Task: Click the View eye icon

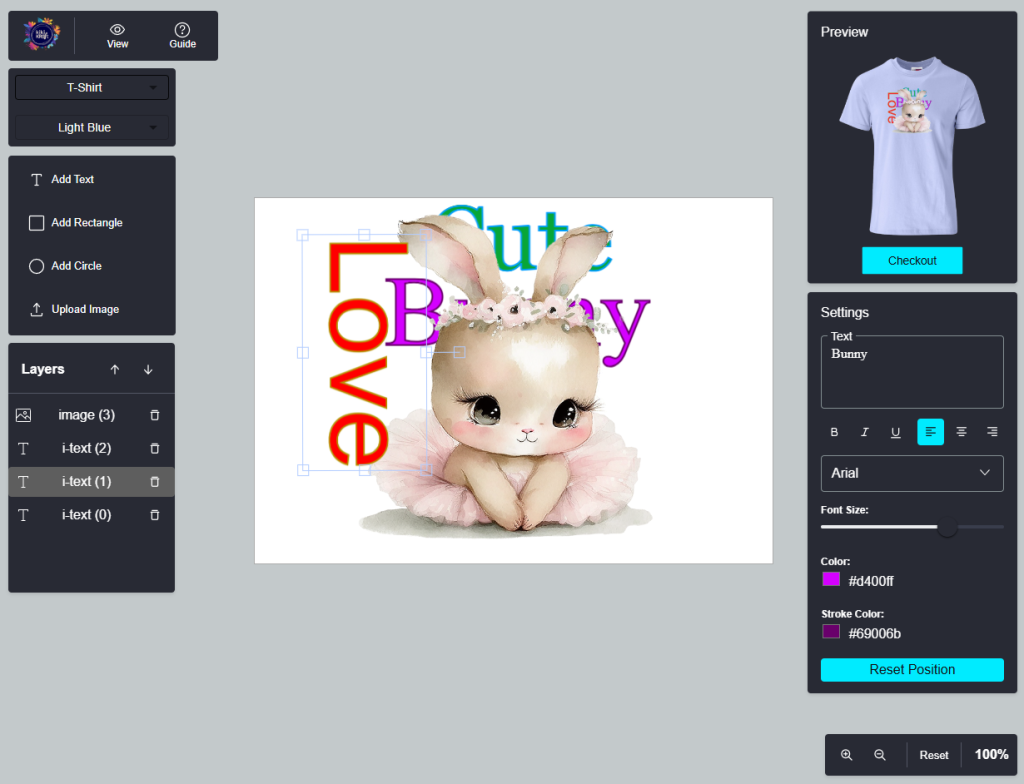Action: click(118, 30)
